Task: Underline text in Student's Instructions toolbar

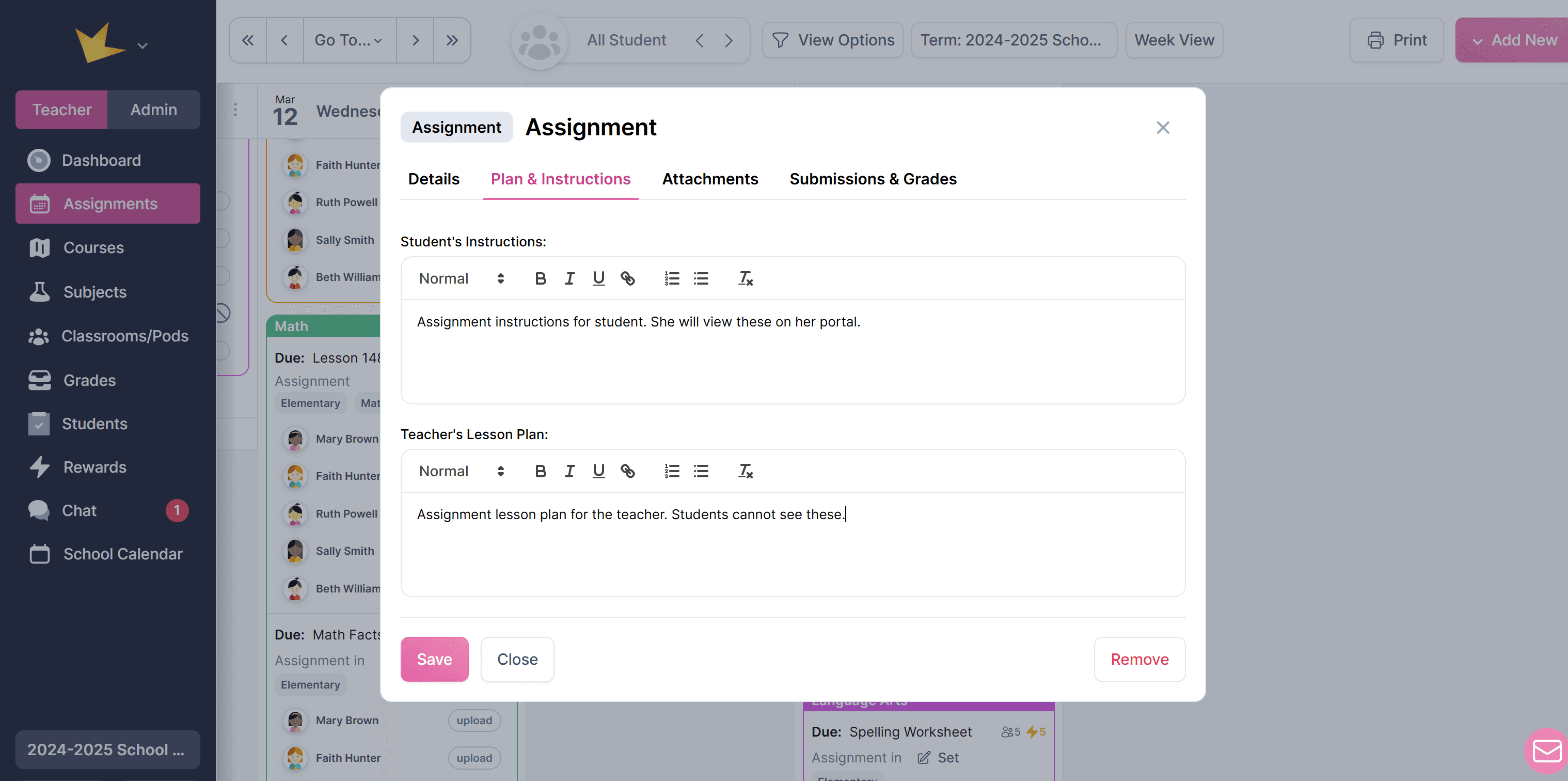Action: [598, 278]
